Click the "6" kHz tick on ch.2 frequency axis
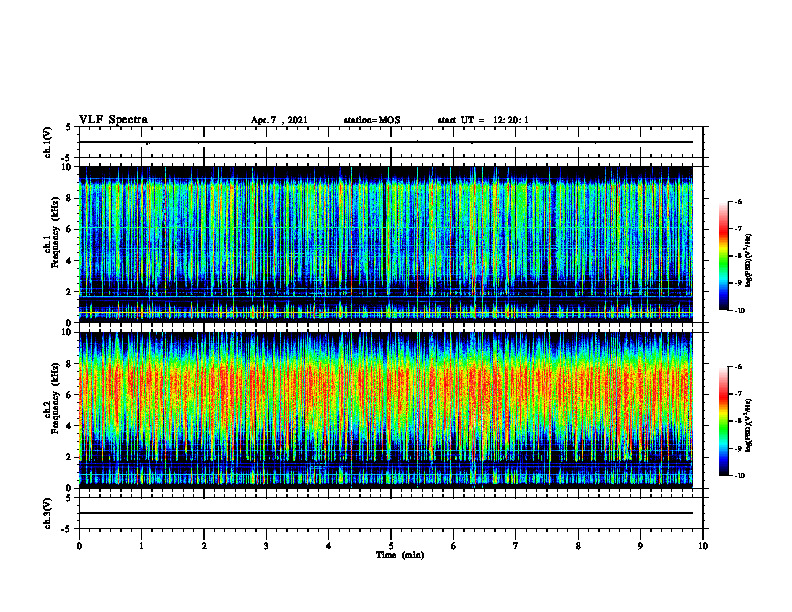Viewport: 792px width, 612px height. point(70,395)
